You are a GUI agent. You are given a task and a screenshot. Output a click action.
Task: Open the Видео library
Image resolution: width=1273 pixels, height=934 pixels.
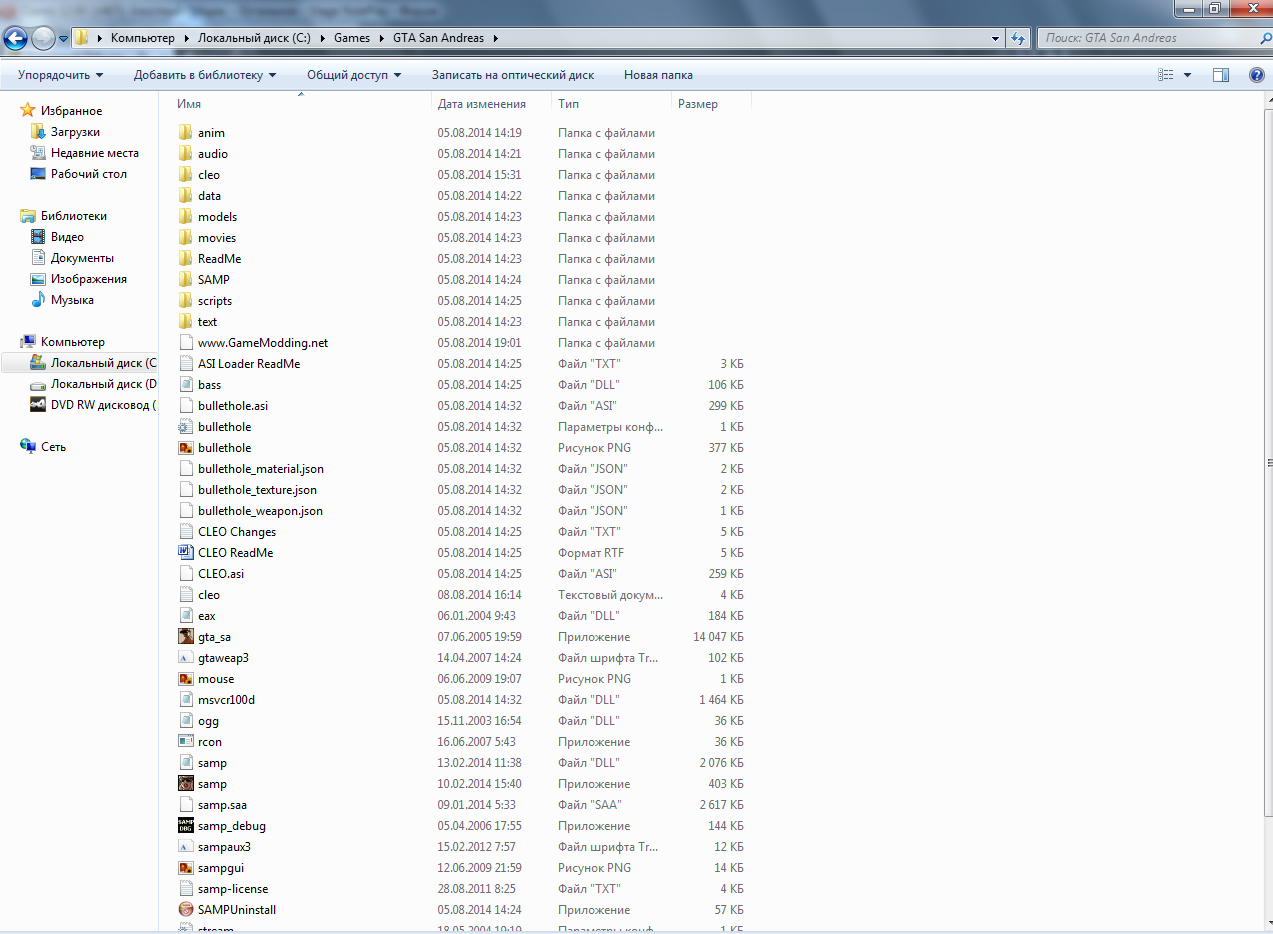pos(67,237)
